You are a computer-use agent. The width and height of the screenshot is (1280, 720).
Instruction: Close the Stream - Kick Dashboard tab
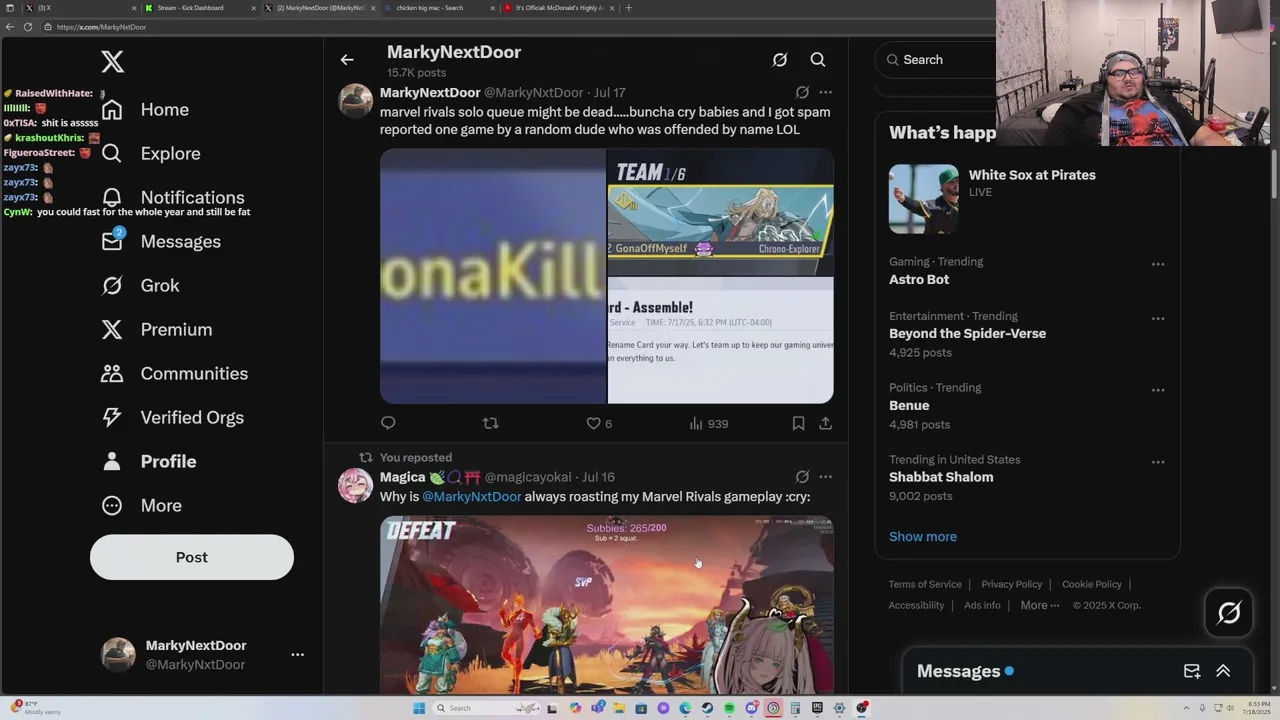coord(253,8)
